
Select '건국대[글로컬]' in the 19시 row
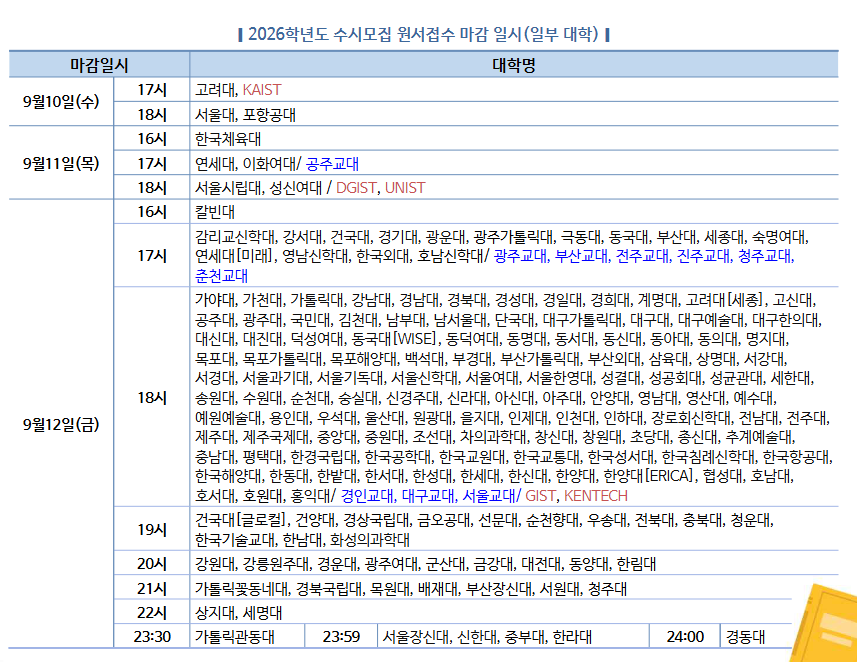tap(240, 519)
